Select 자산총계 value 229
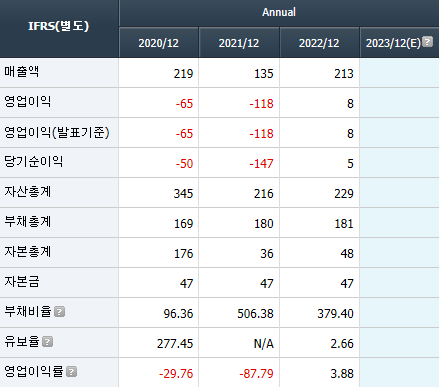 click(344, 194)
